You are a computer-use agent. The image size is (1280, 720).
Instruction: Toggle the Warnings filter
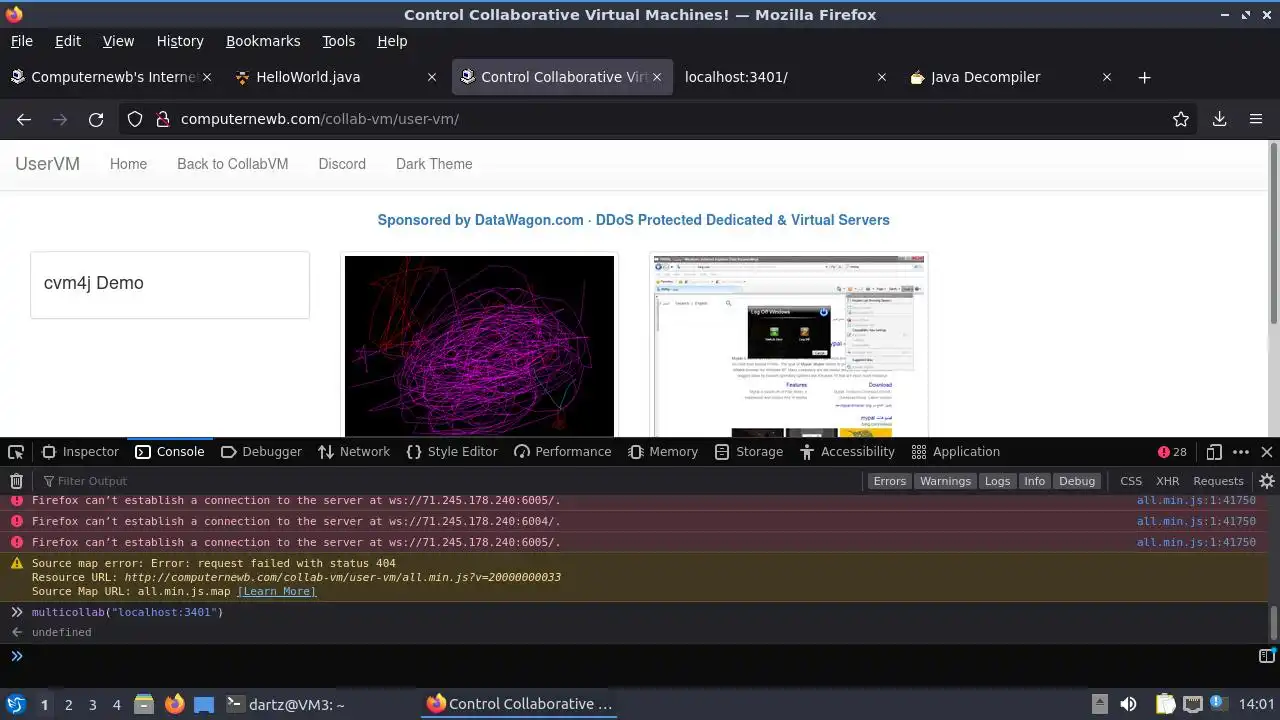click(945, 481)
